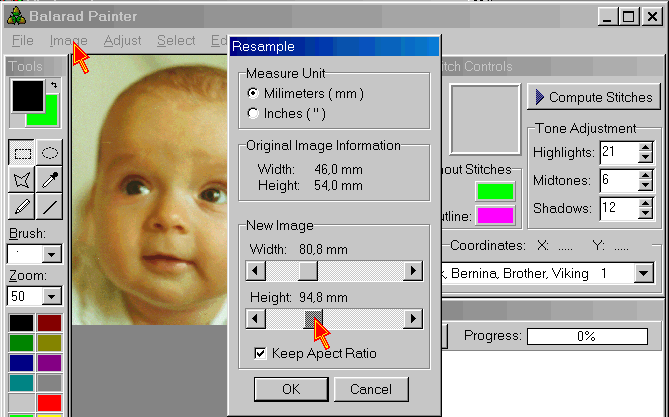Select the rectangle selection tool
The height and width of the screenshot is (417, 669).
(x=22, y=152)
